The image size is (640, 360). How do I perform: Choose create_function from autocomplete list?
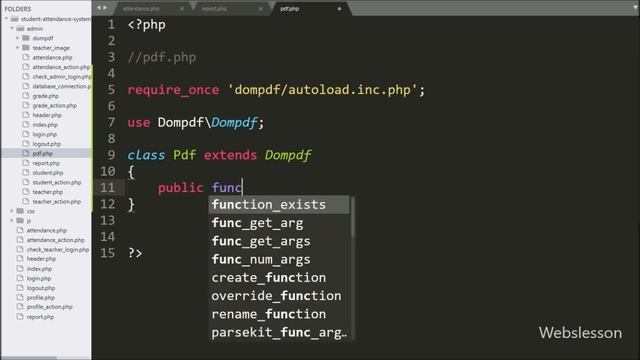[279, 278]
